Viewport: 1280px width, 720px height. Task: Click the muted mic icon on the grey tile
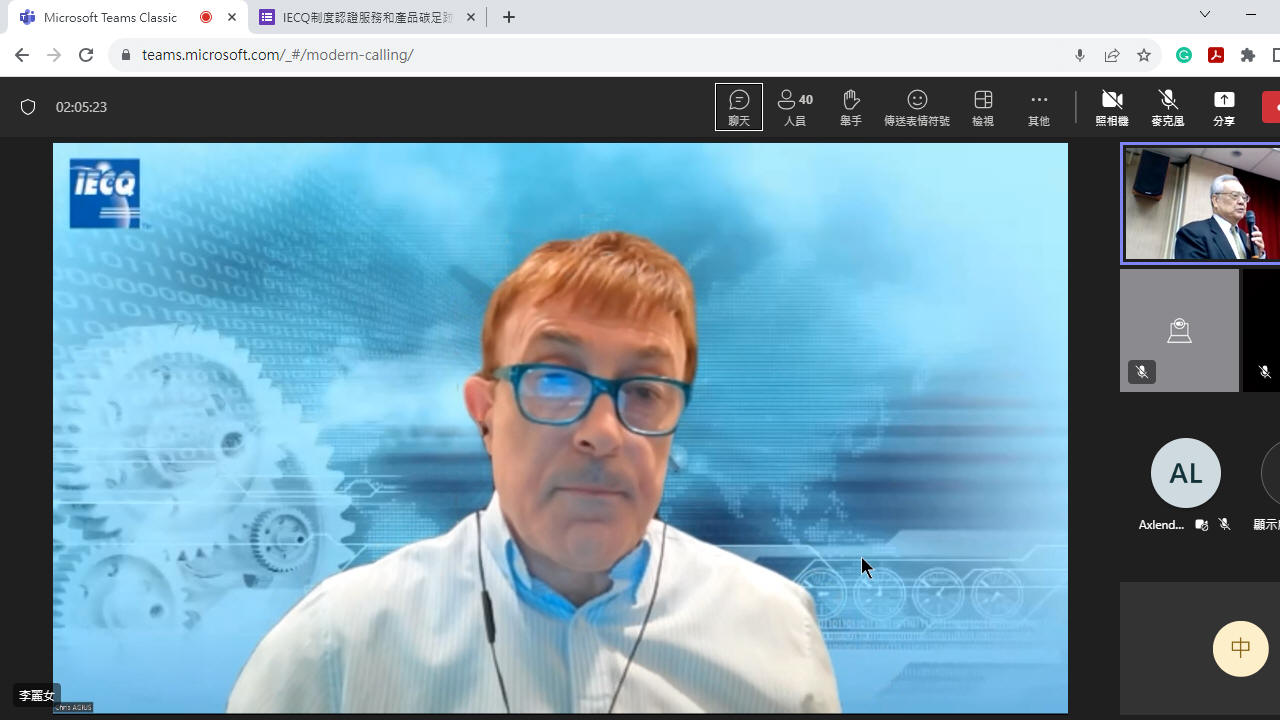tap(1142, 372)
